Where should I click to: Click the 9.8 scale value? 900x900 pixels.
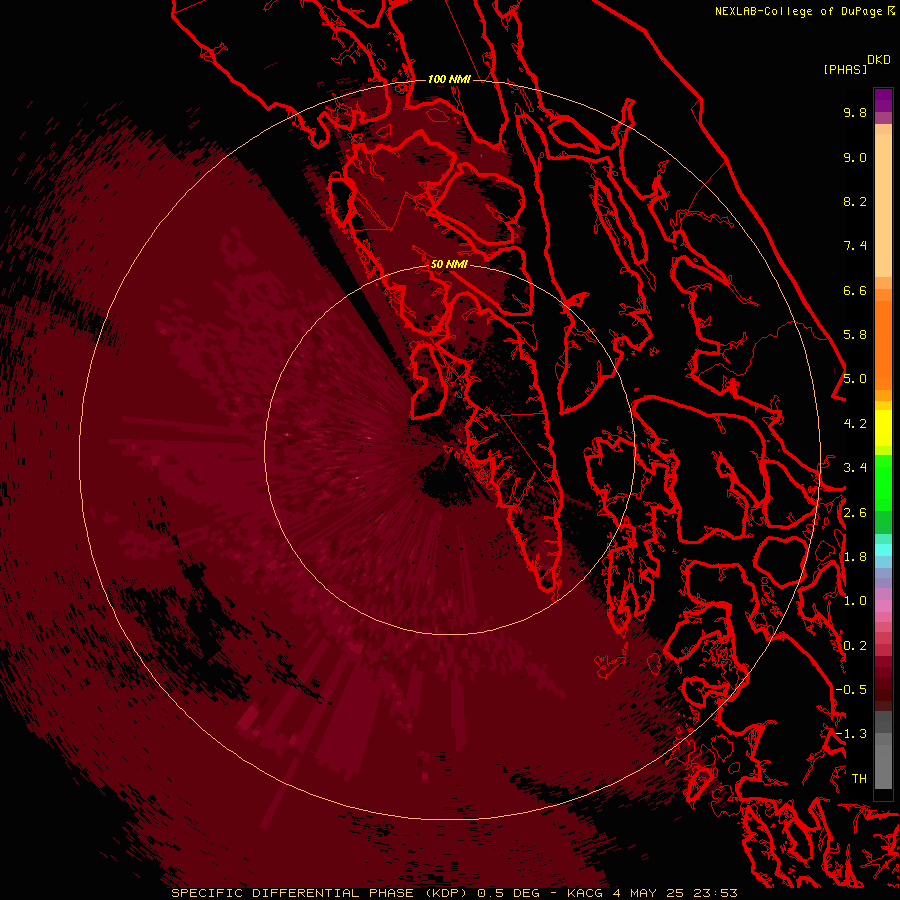pyautogui.click(x=855, y=112)
